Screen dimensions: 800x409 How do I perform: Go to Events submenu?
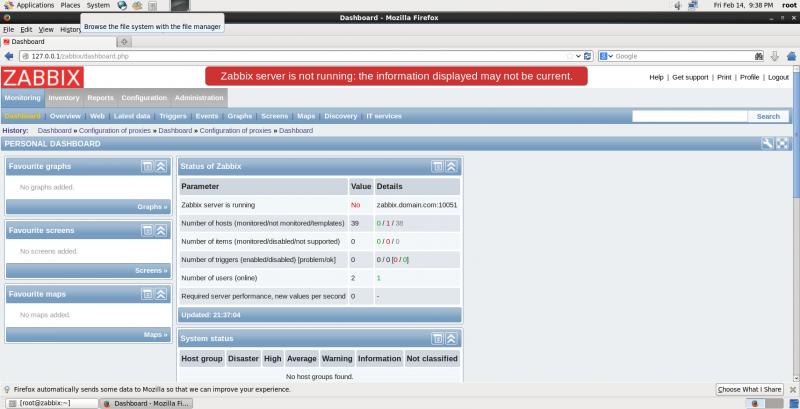coord(207,116)
